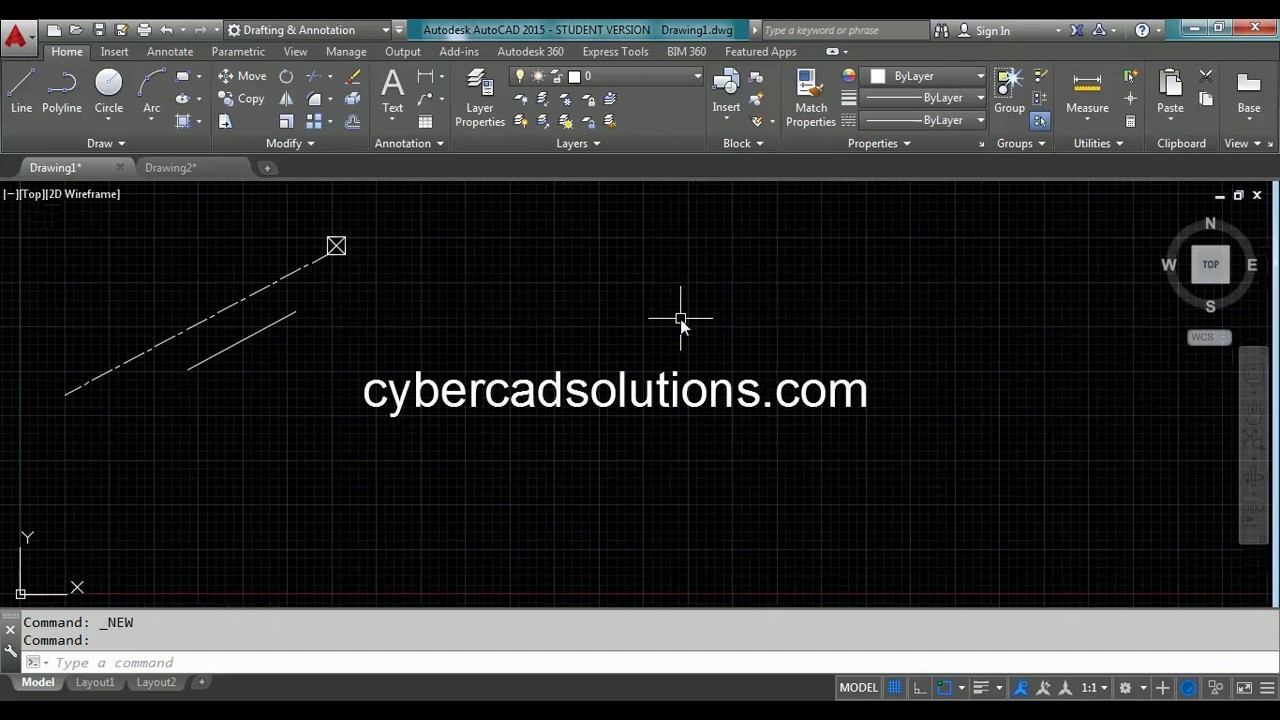The height and width of the screenshot is (720, 1280).
Task: Toggle lineweight display in the status bar
Action: (981, 688)
